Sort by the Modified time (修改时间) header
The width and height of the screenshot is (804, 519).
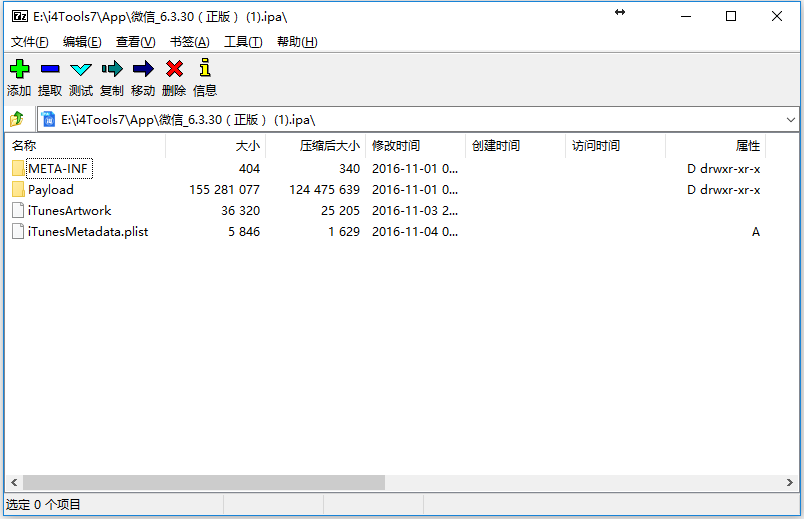(x=396, y=146)
